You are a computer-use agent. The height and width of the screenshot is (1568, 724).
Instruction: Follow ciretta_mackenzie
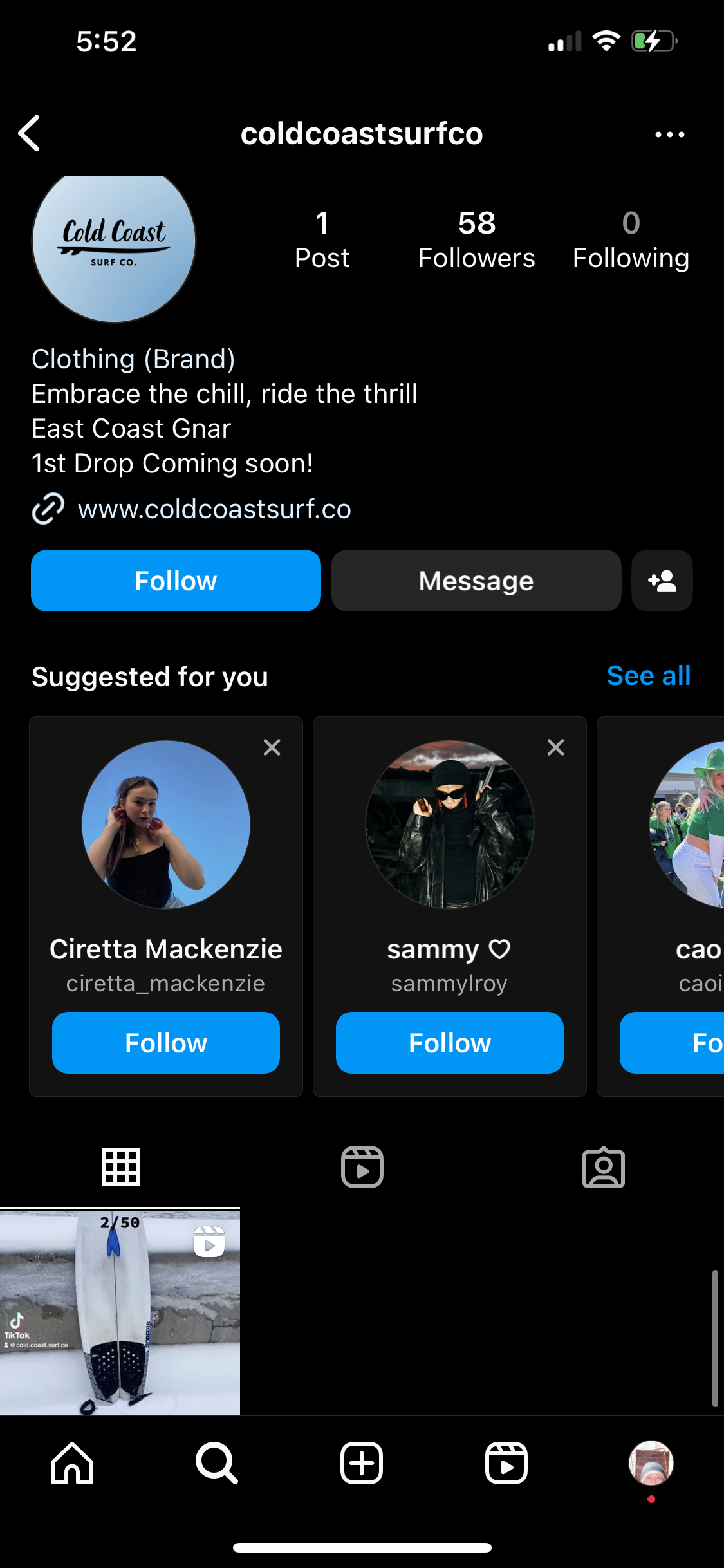pyautogui.click(x=165, y=1043)
